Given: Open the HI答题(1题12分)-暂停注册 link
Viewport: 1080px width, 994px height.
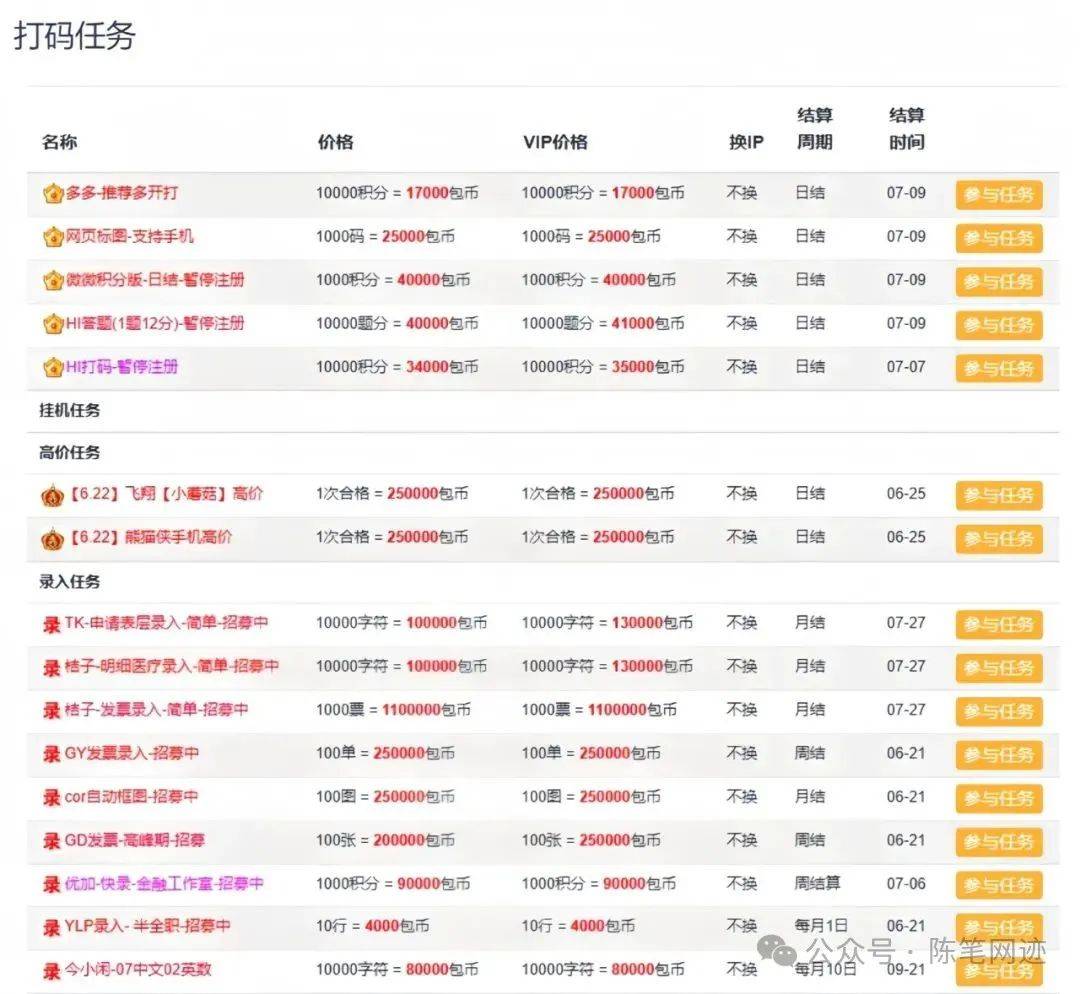Looking at the screenshot, I should [155, 323].
